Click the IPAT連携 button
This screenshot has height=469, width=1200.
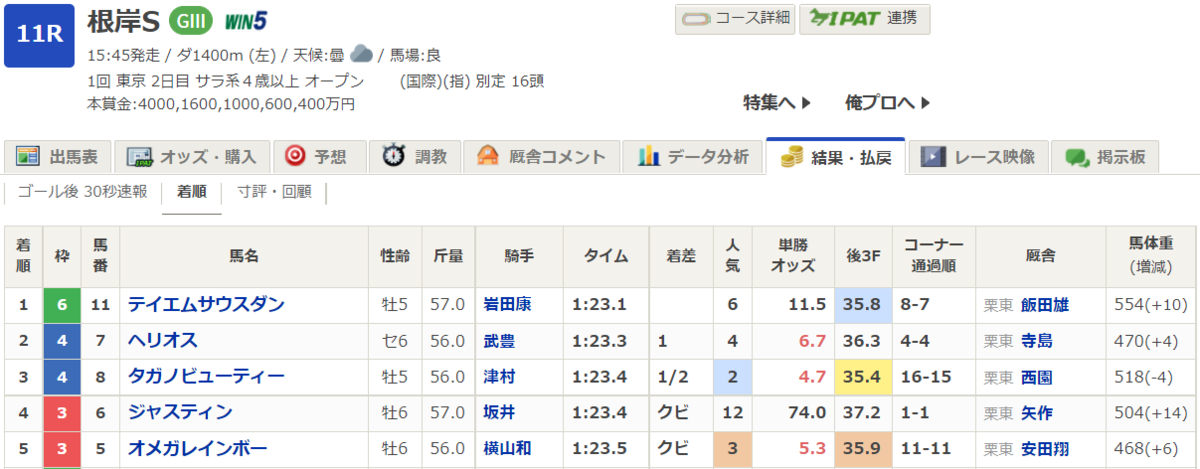tap(865, 18)
